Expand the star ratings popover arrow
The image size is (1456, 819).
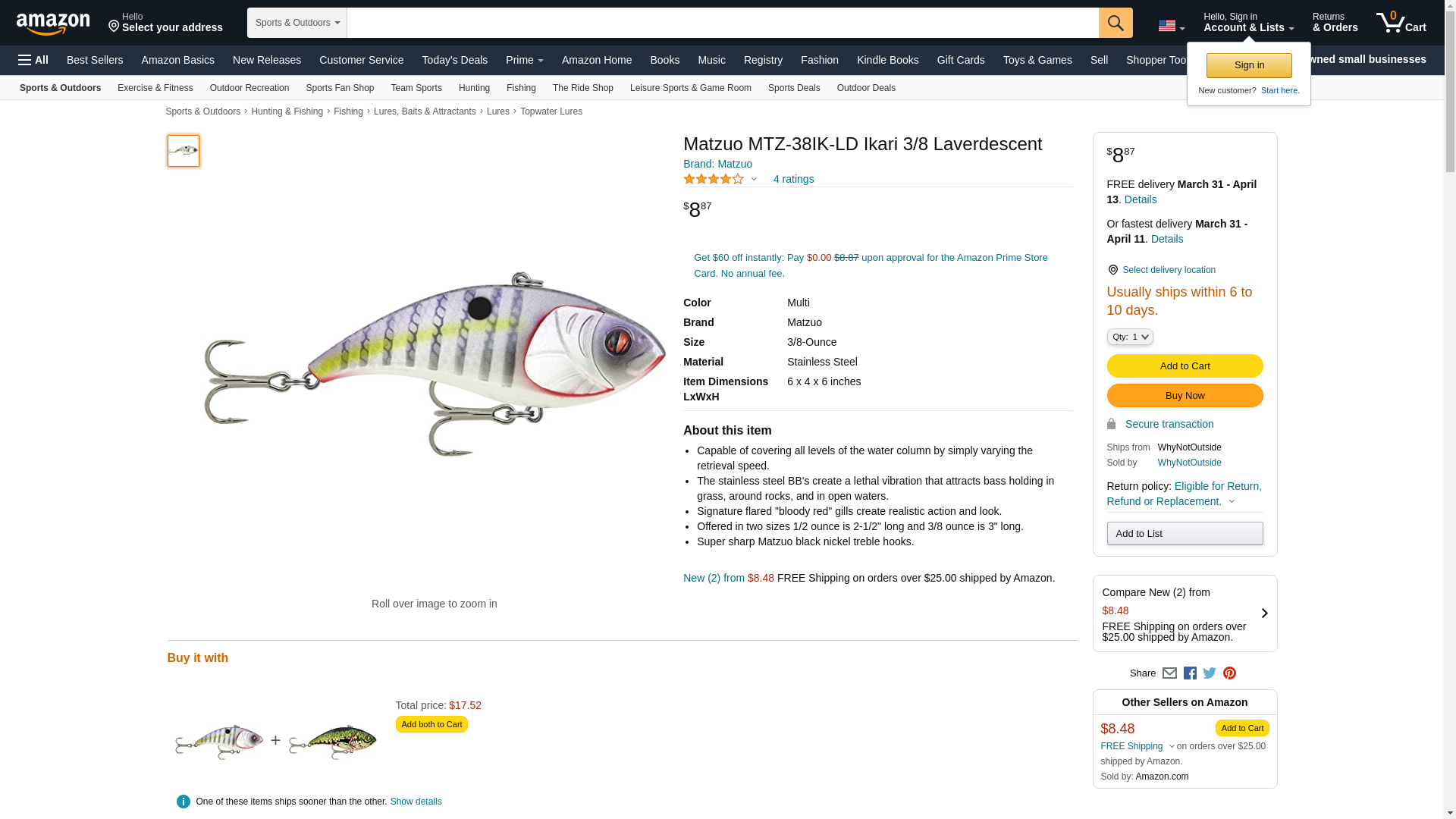coord(754,180)
